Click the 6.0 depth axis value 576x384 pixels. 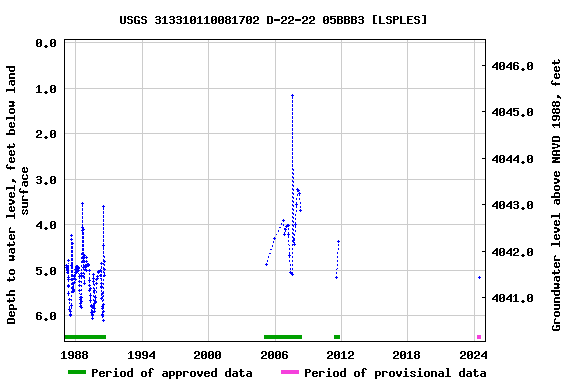click(x=46, y=316)
